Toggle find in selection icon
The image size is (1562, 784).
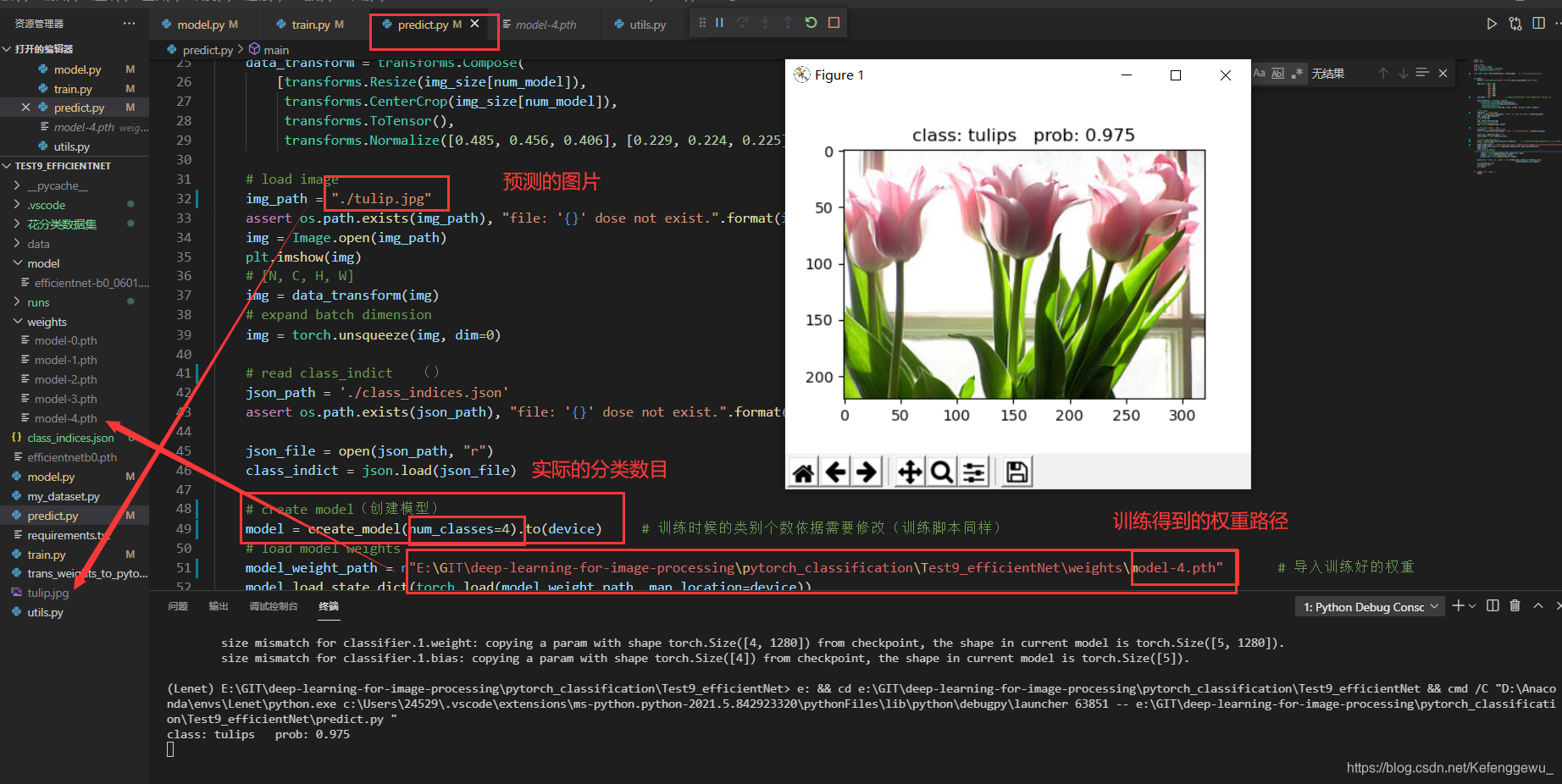1423,74
